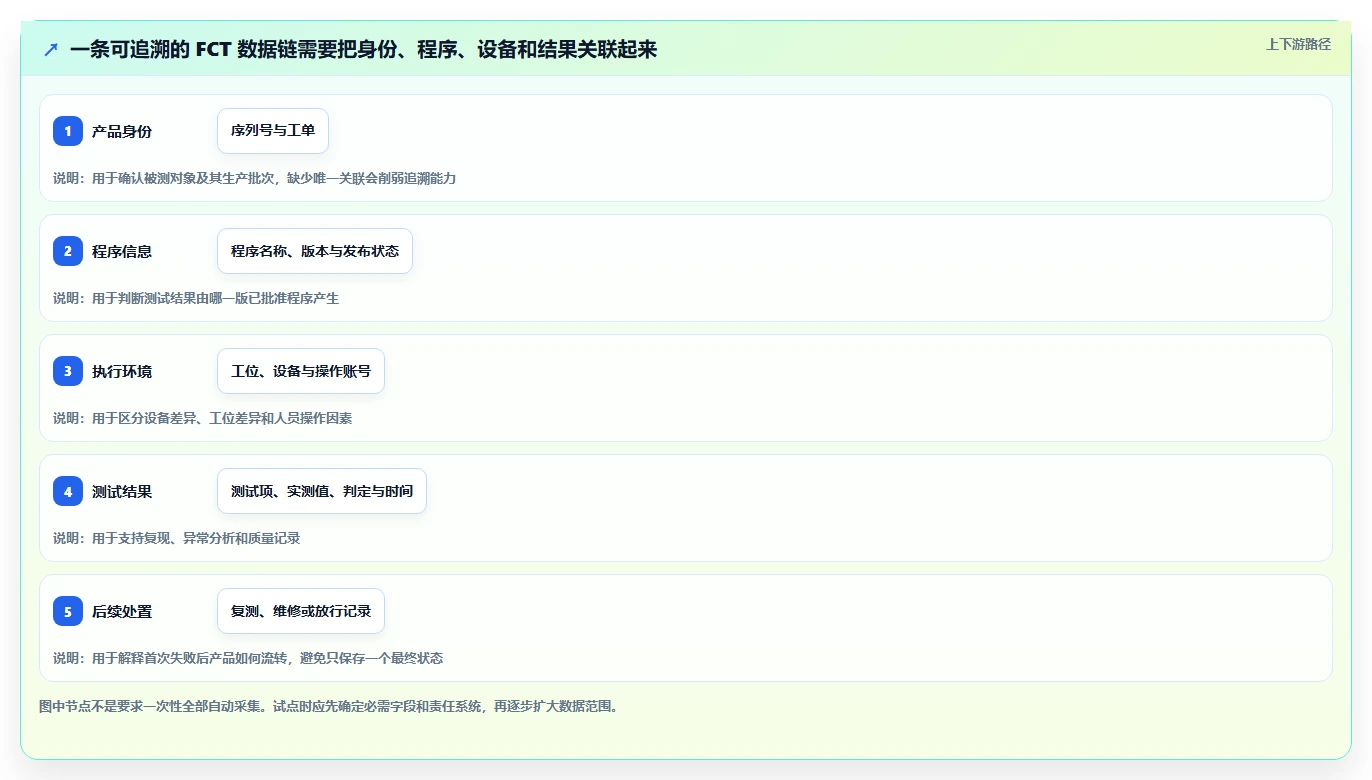Click the step 2 number badge
The image size is (1372, 780).
[68, 251]
